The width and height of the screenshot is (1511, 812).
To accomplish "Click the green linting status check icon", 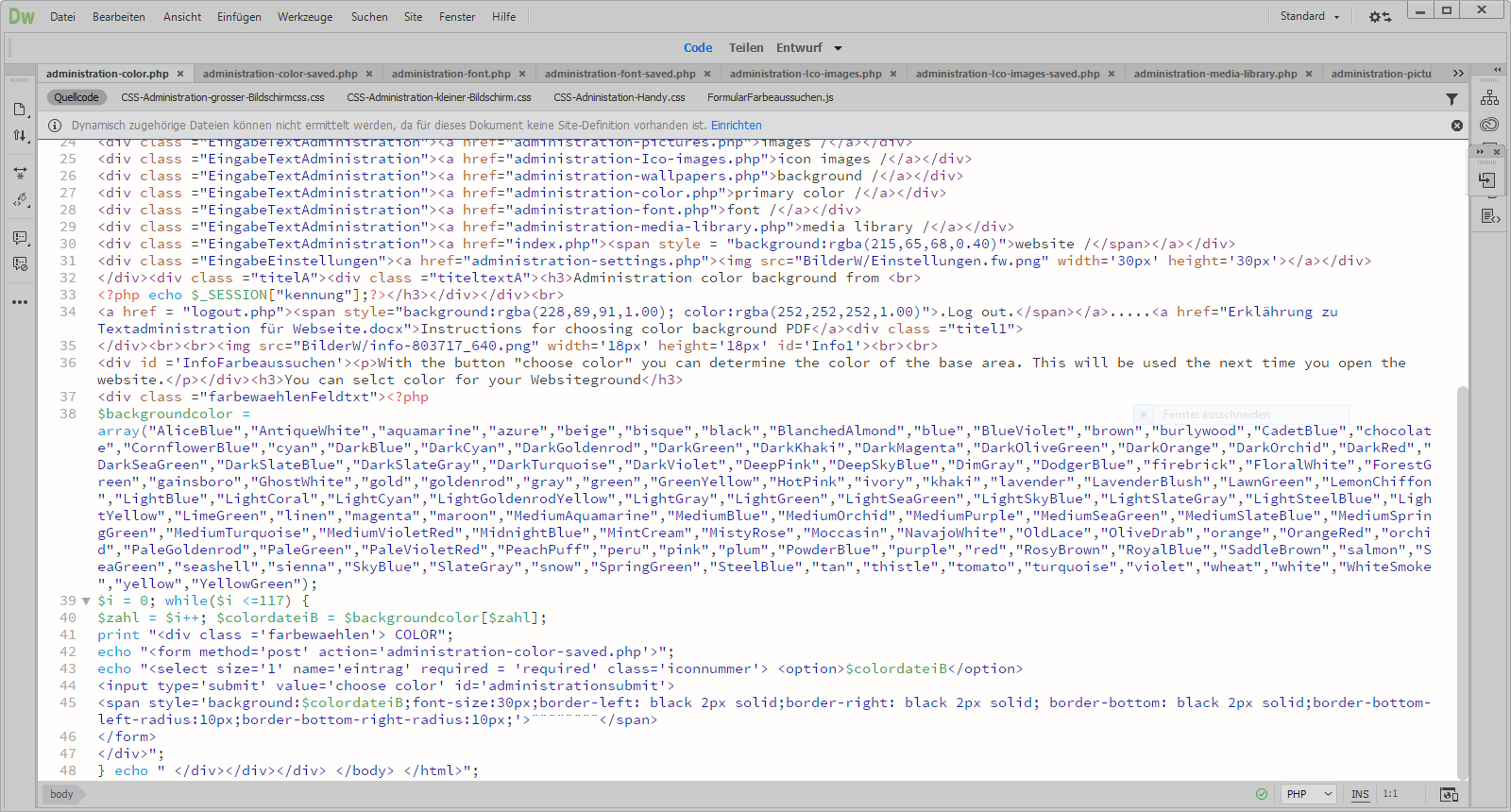I will [x=1262, y=794].
